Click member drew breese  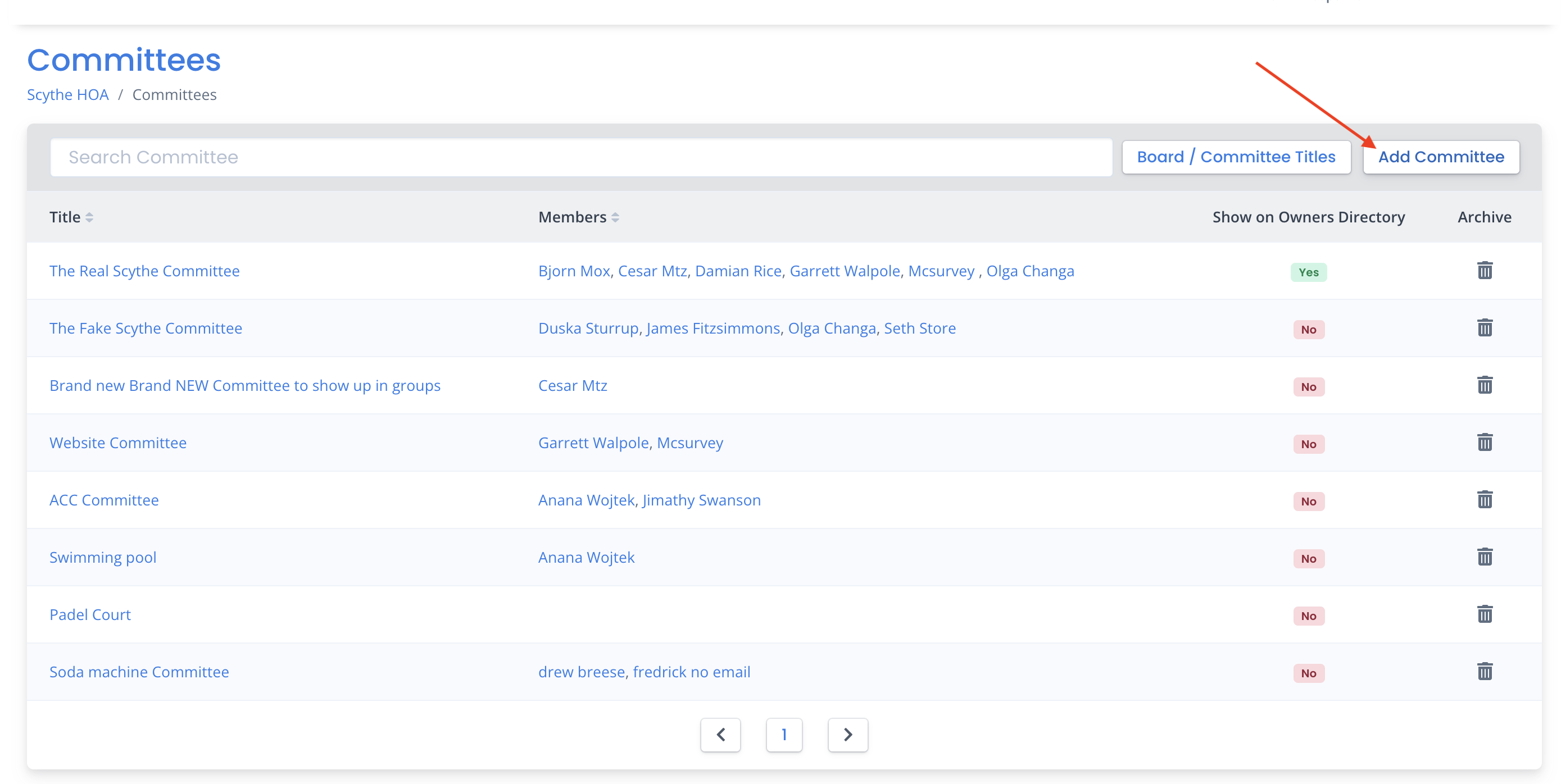point(582,672)
